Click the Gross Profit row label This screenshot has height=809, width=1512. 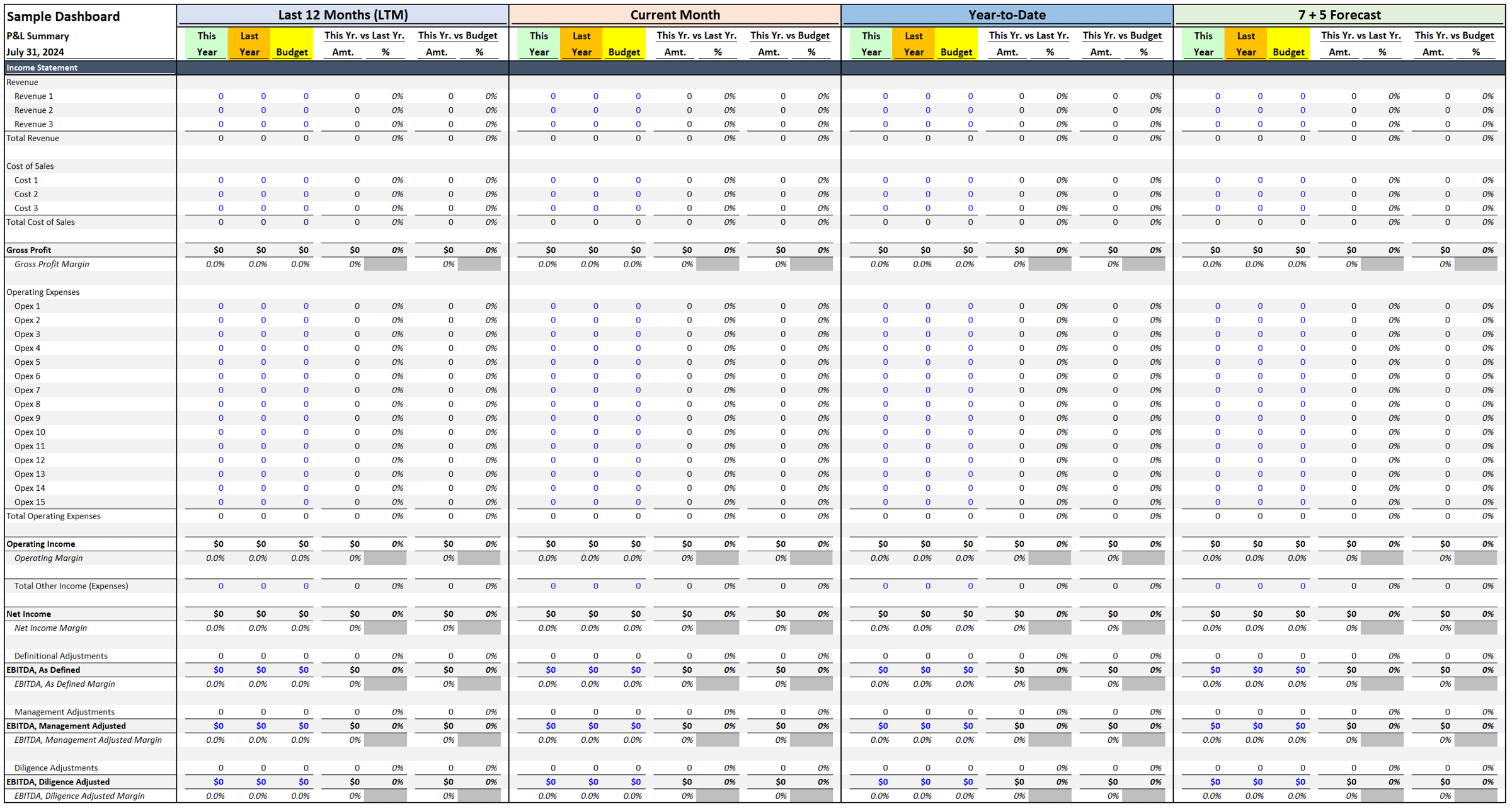tap(28, 250)
